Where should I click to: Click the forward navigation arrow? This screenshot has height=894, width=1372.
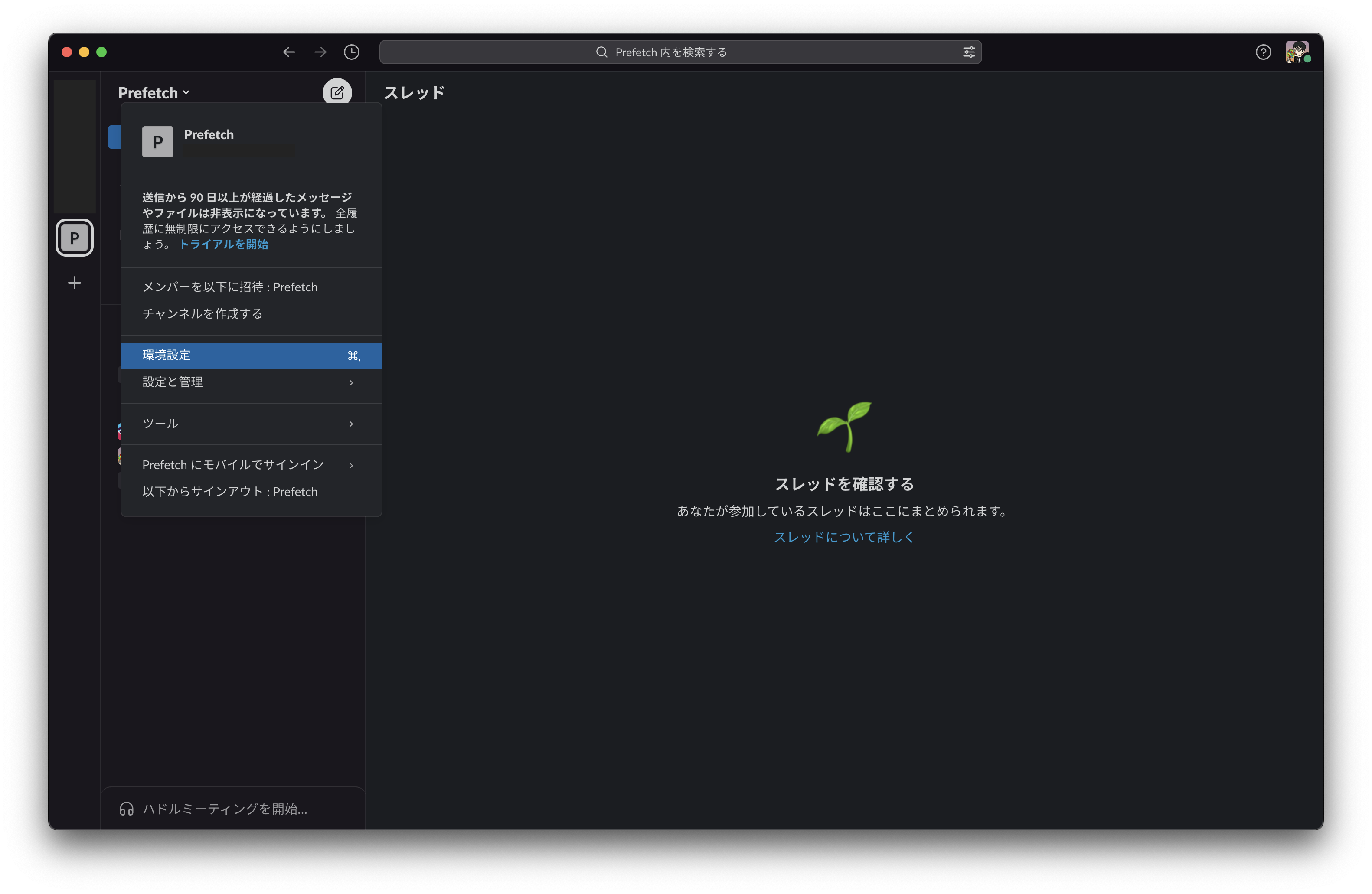320,52
